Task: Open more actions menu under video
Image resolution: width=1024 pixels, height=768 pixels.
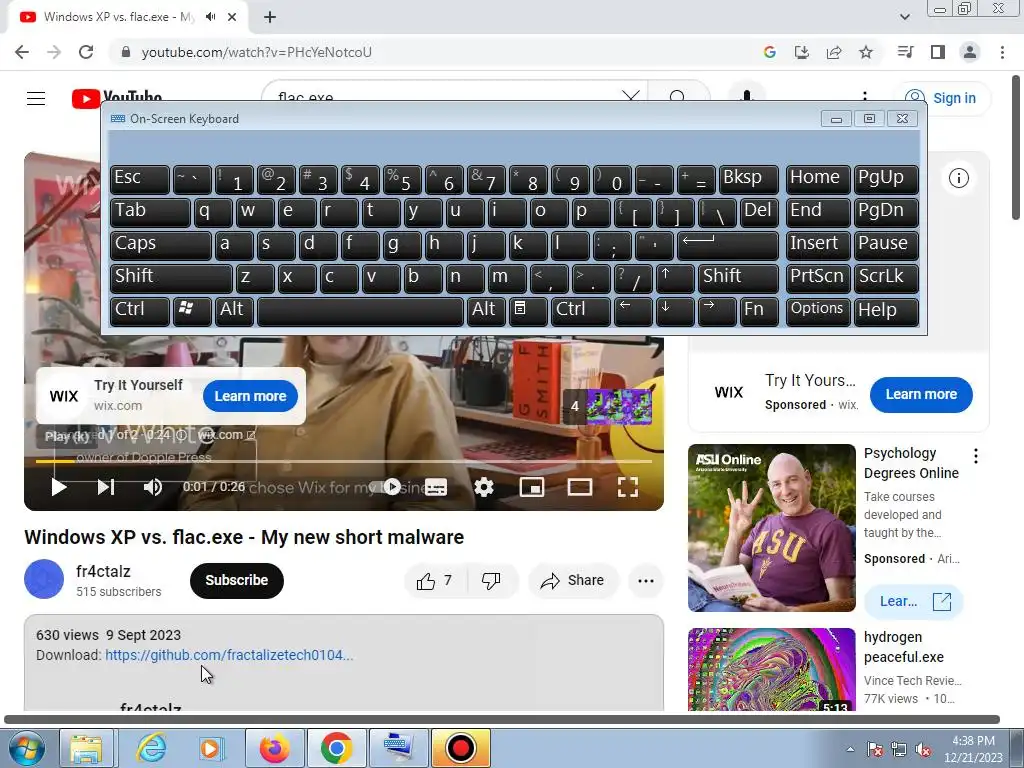Action: [646, 581]
